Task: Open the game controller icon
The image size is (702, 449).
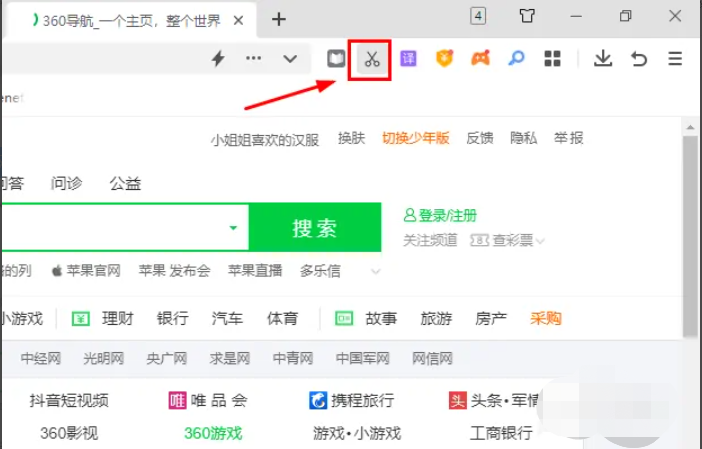Action: (481, 59)
